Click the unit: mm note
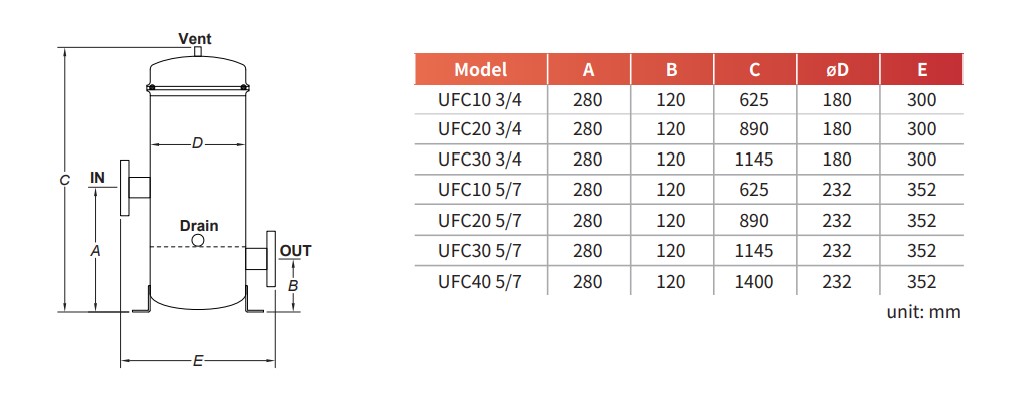The height and width of the screenshot is (397, 1023). (x=923, y=312)
